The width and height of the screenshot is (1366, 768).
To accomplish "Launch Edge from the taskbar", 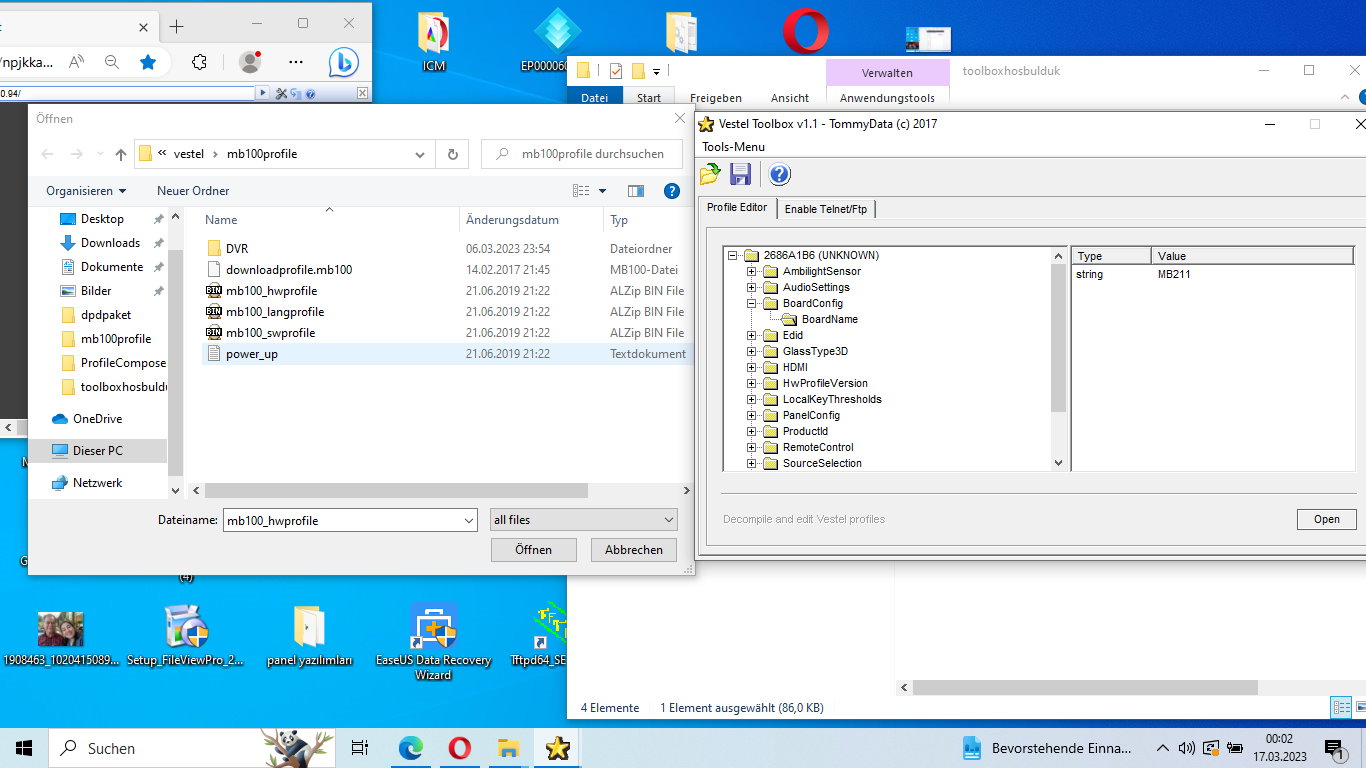I will [x=411, y=748].
